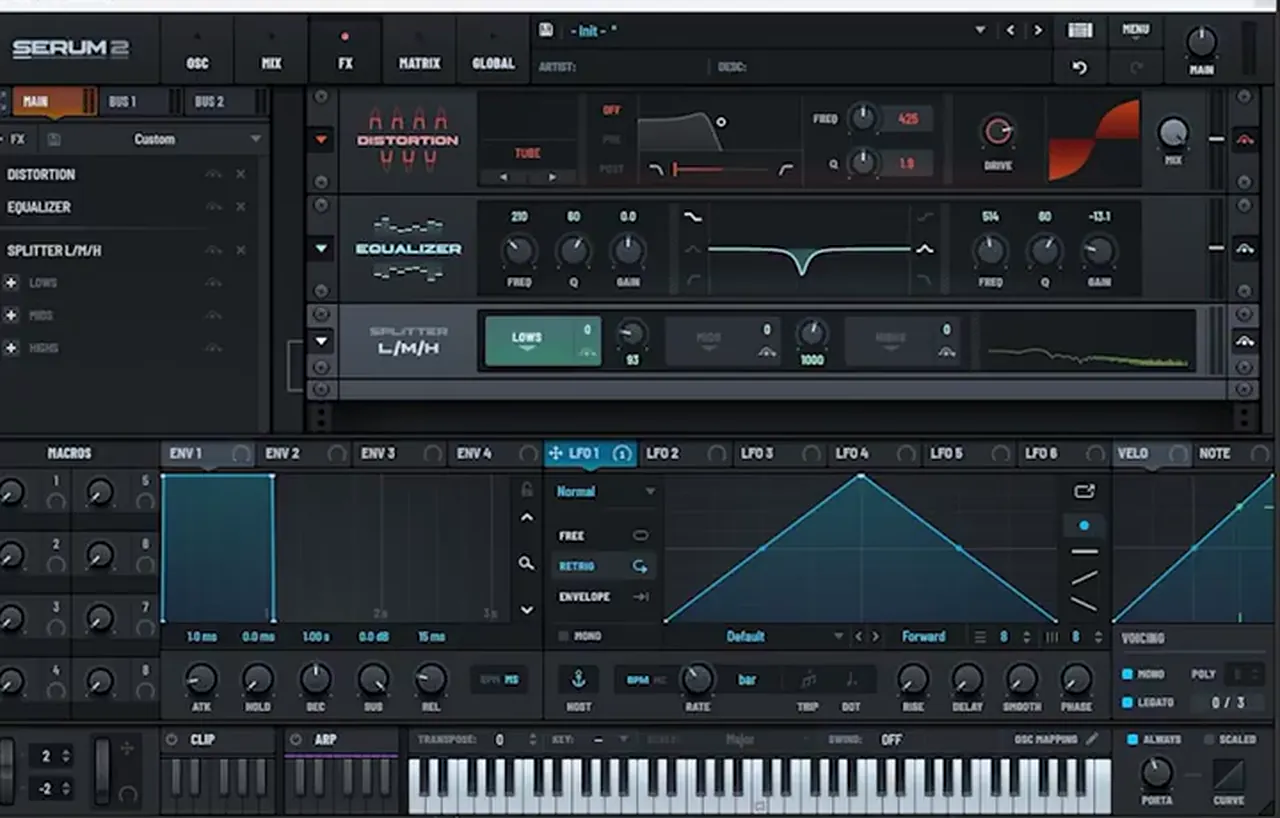Expand the LOWS band plus
This screenshot has height=818, width=1280.
click(x=11, y=283)
